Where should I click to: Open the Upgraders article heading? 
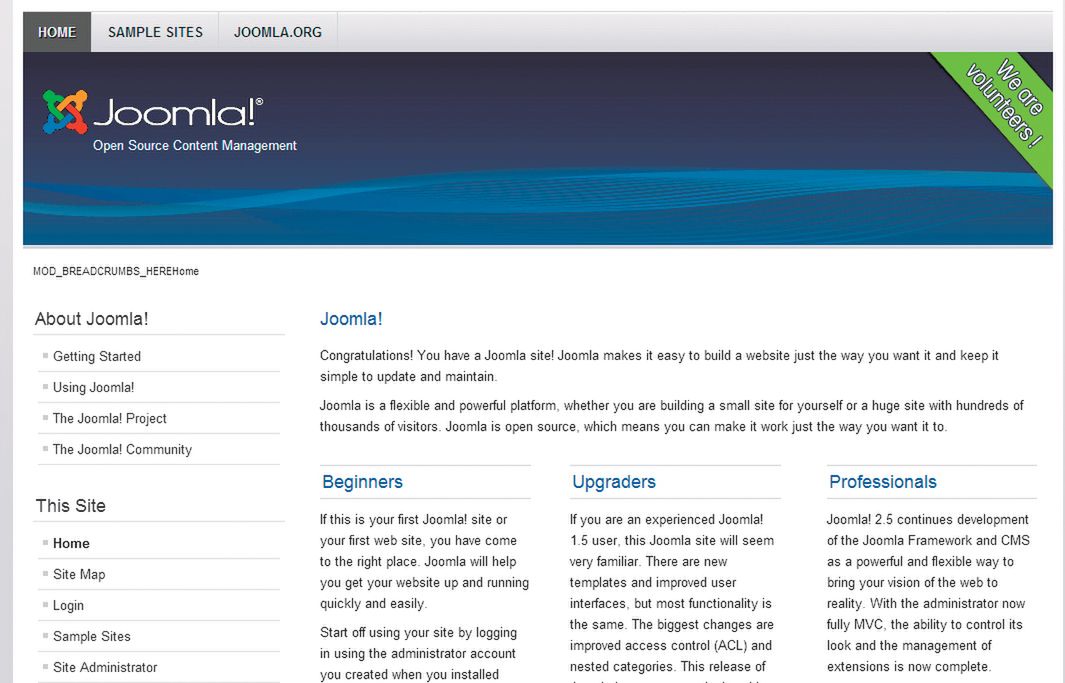click(x=613, y=482)
